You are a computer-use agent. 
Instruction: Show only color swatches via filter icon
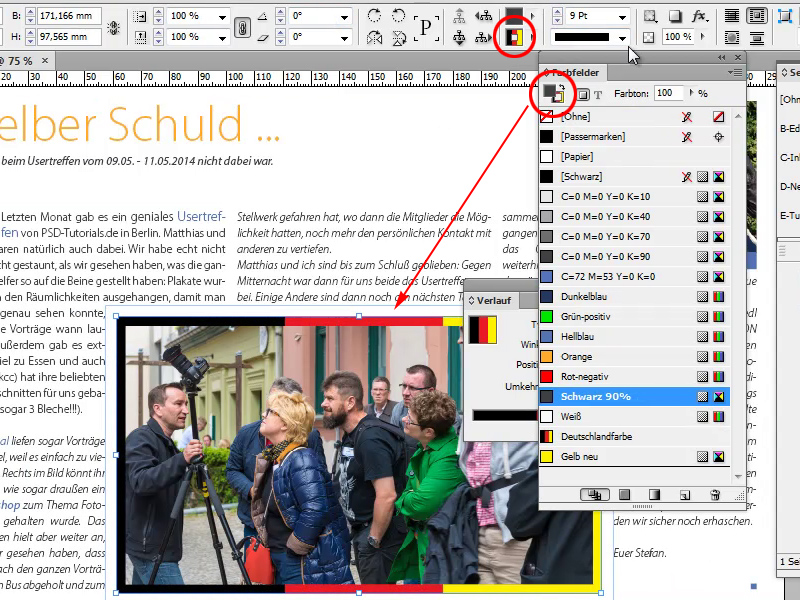coord(623,494)
